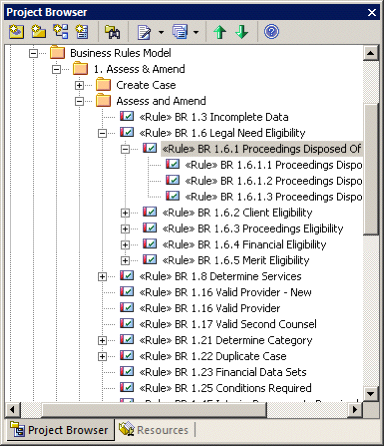The width and height of the screenshot is (386, 447).
Task: Expand the Create Case folder
Action: tap(79, 85)
